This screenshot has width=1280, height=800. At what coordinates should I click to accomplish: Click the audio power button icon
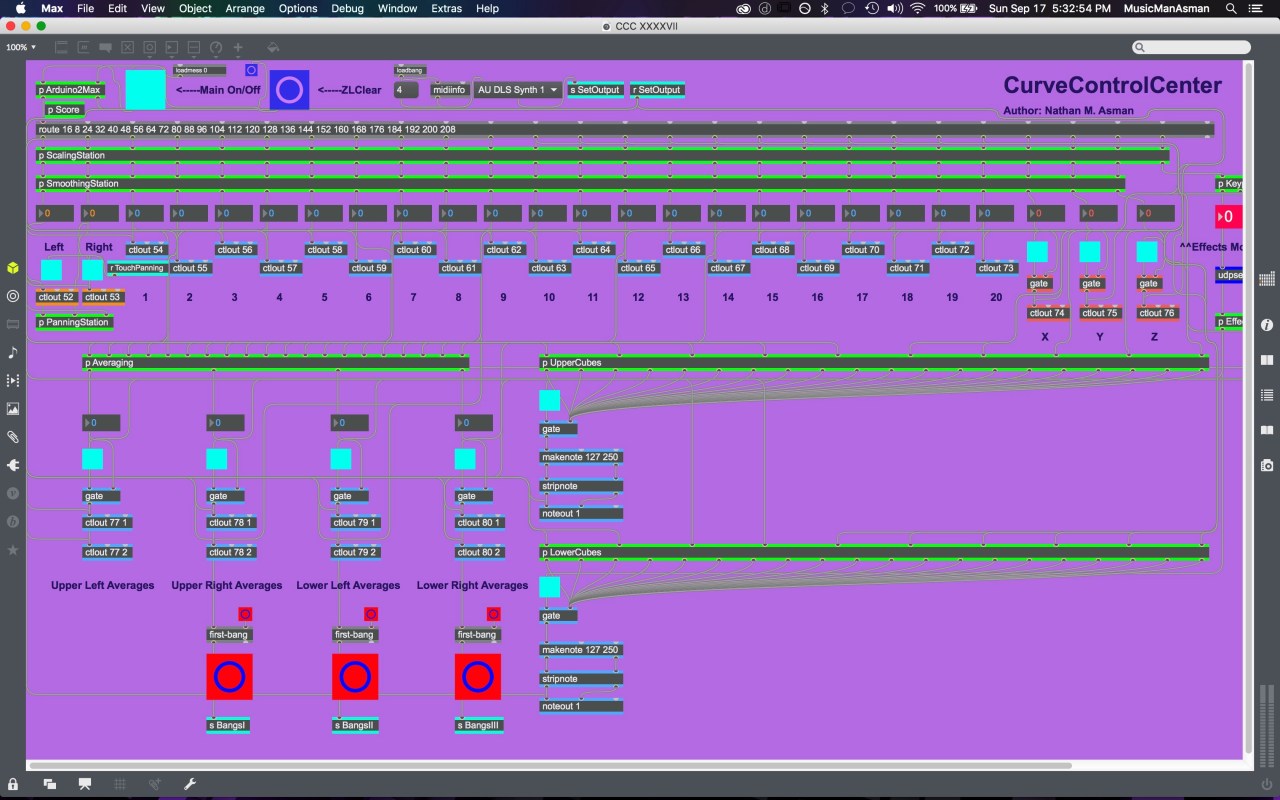coord(1267,784)
